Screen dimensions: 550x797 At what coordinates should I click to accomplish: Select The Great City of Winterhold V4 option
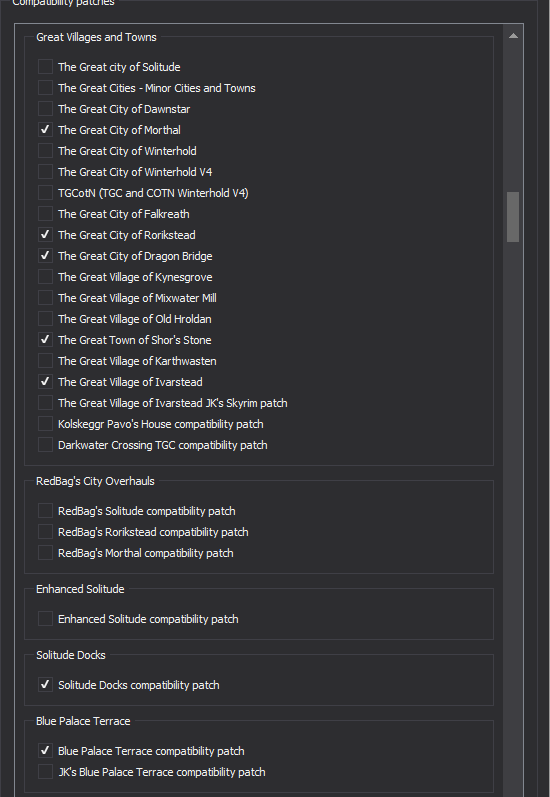(45, 172)
